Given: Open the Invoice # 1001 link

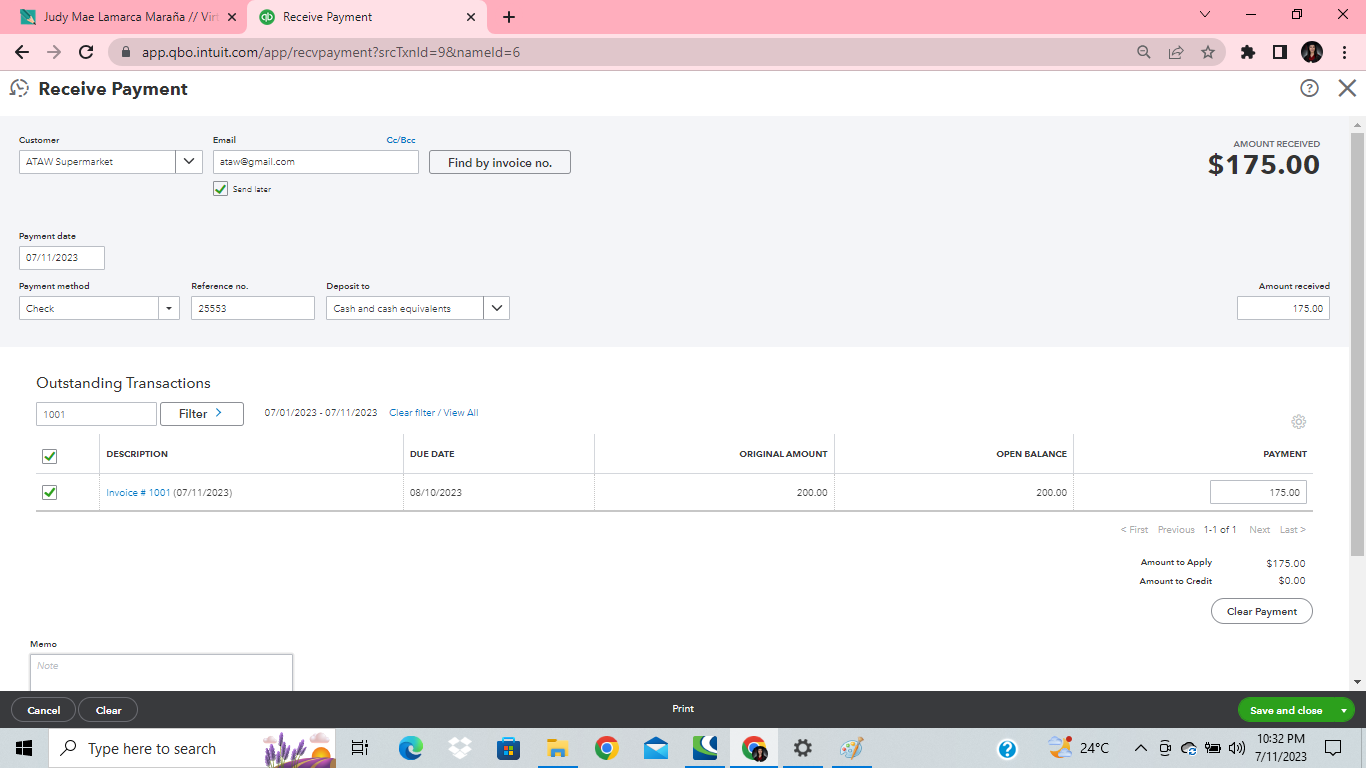Looking at the screenshot, I should 139,492.
